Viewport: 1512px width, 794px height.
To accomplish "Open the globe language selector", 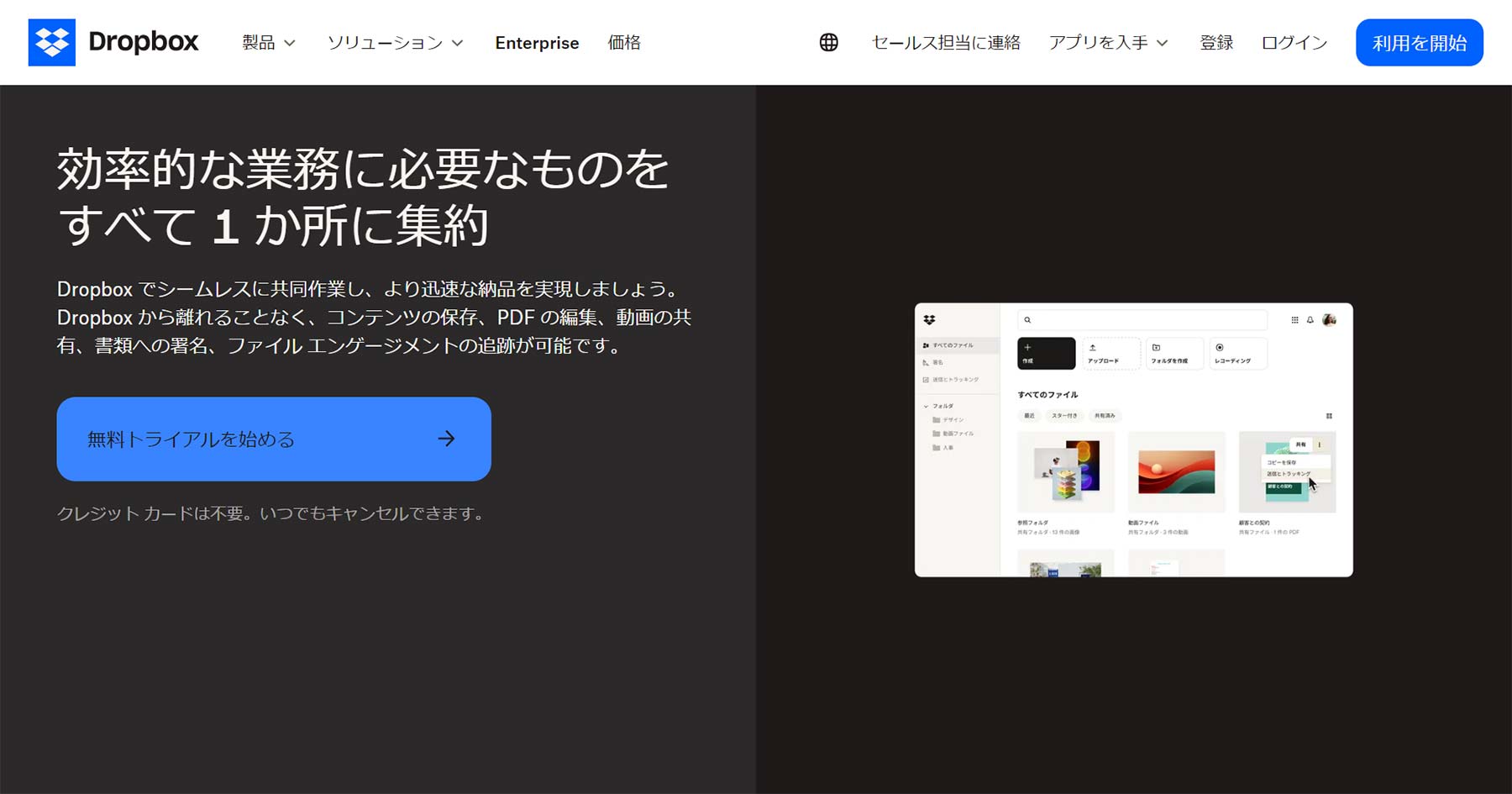I will [x=828, y=42].
